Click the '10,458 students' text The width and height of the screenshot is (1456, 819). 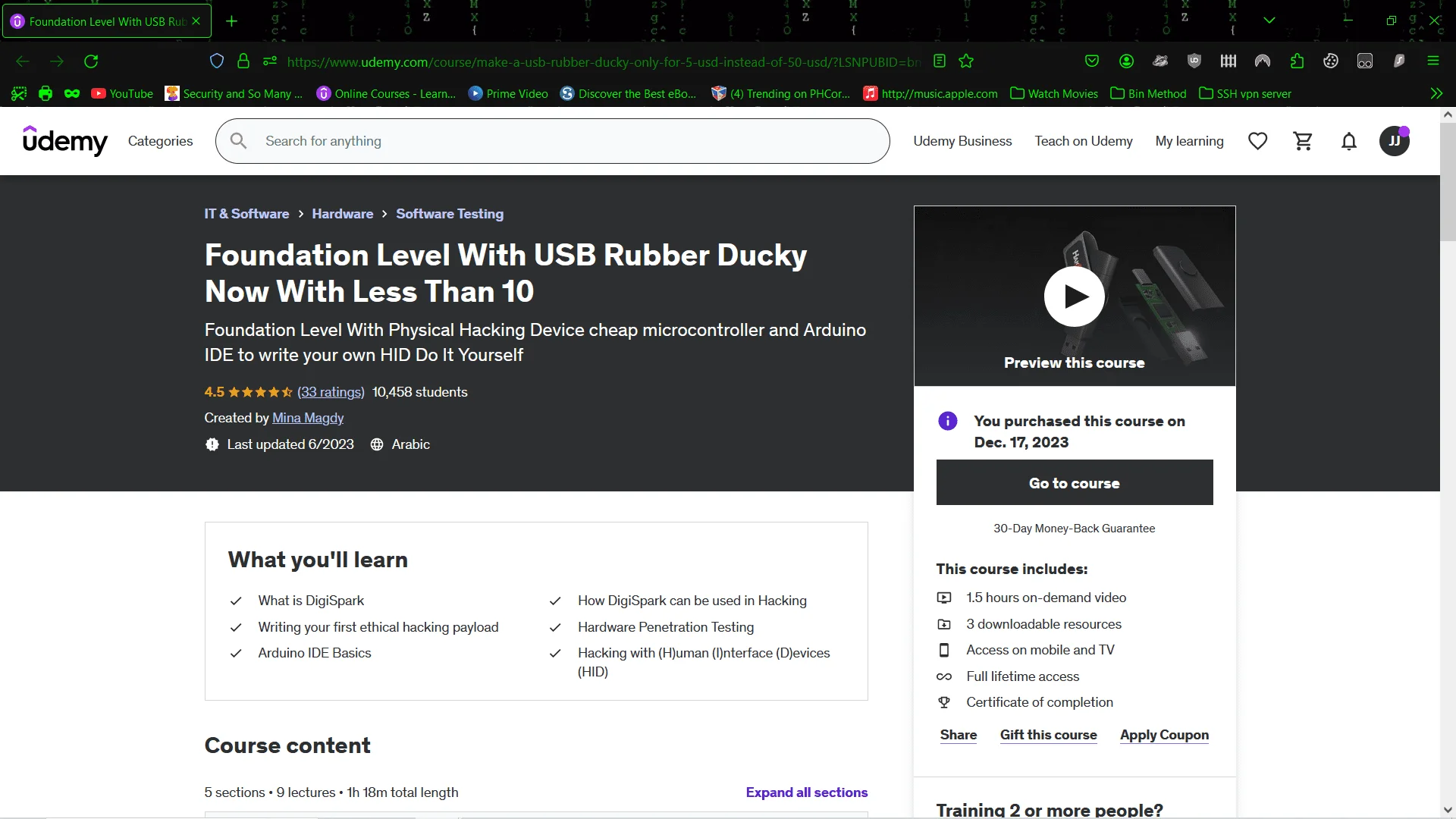click(x=420, y=392)
